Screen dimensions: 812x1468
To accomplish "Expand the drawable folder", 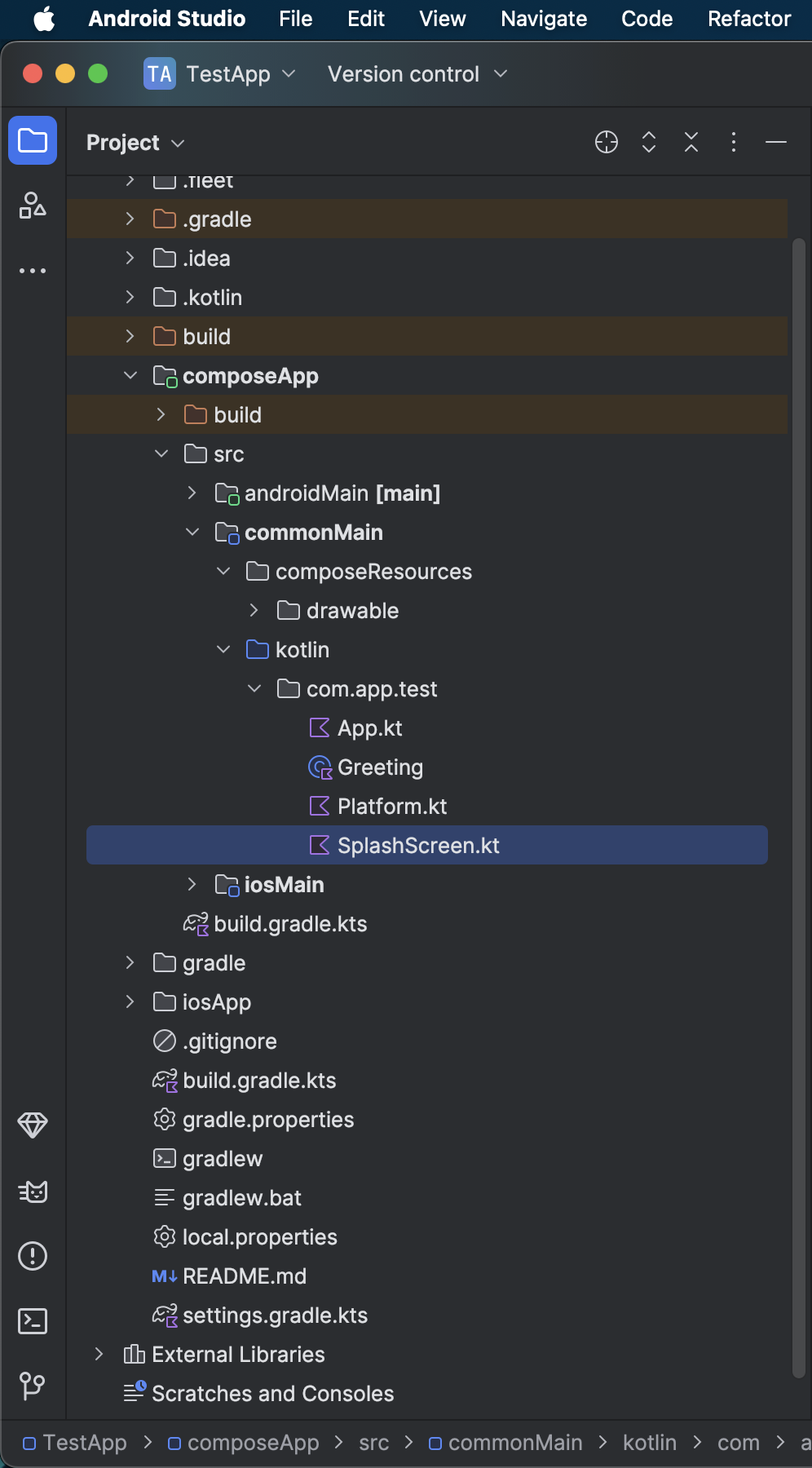I will tap(254, 610).
